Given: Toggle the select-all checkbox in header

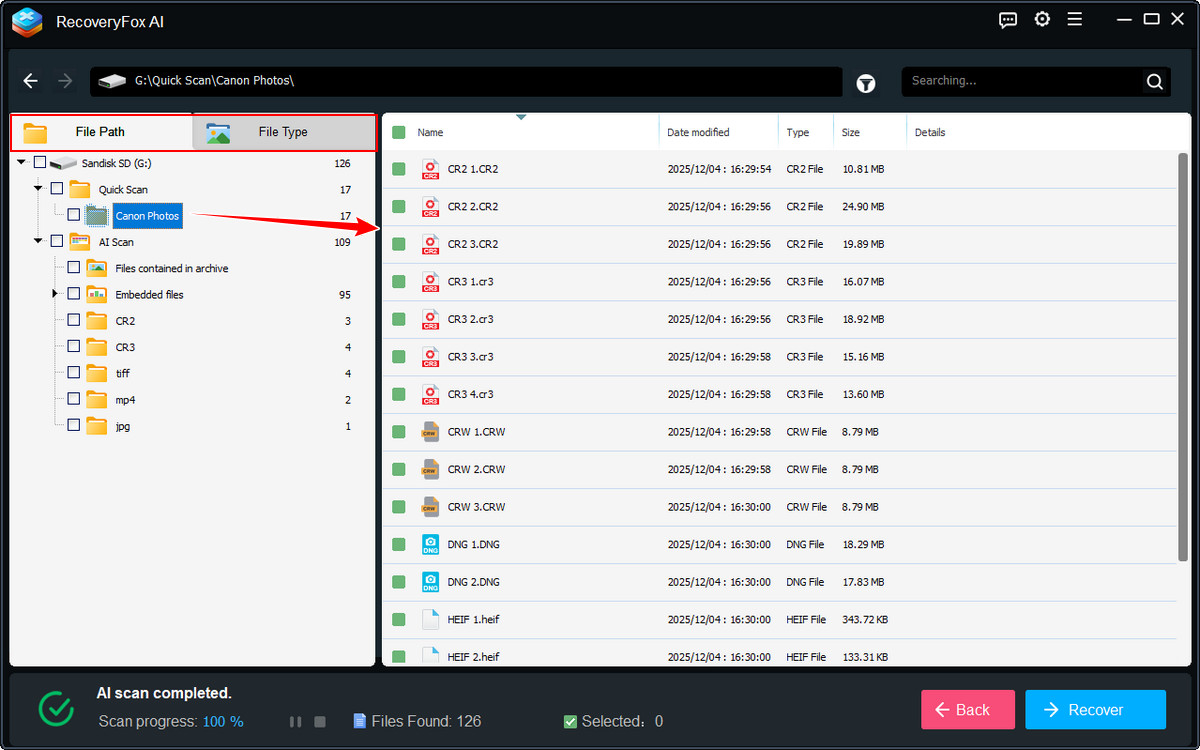Looking at the screenshot, I should point(399,132).
